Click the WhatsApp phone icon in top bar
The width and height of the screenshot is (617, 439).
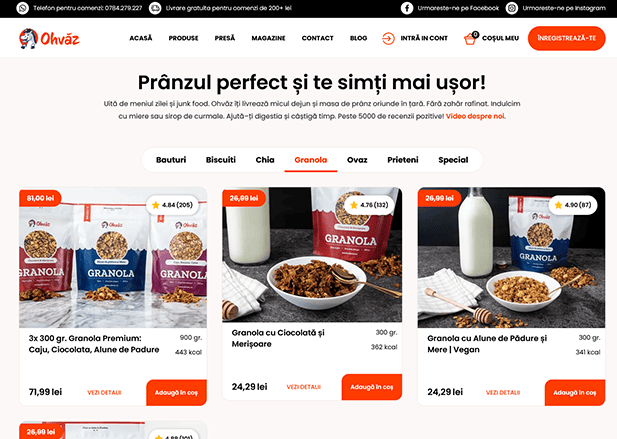[22, 8]
